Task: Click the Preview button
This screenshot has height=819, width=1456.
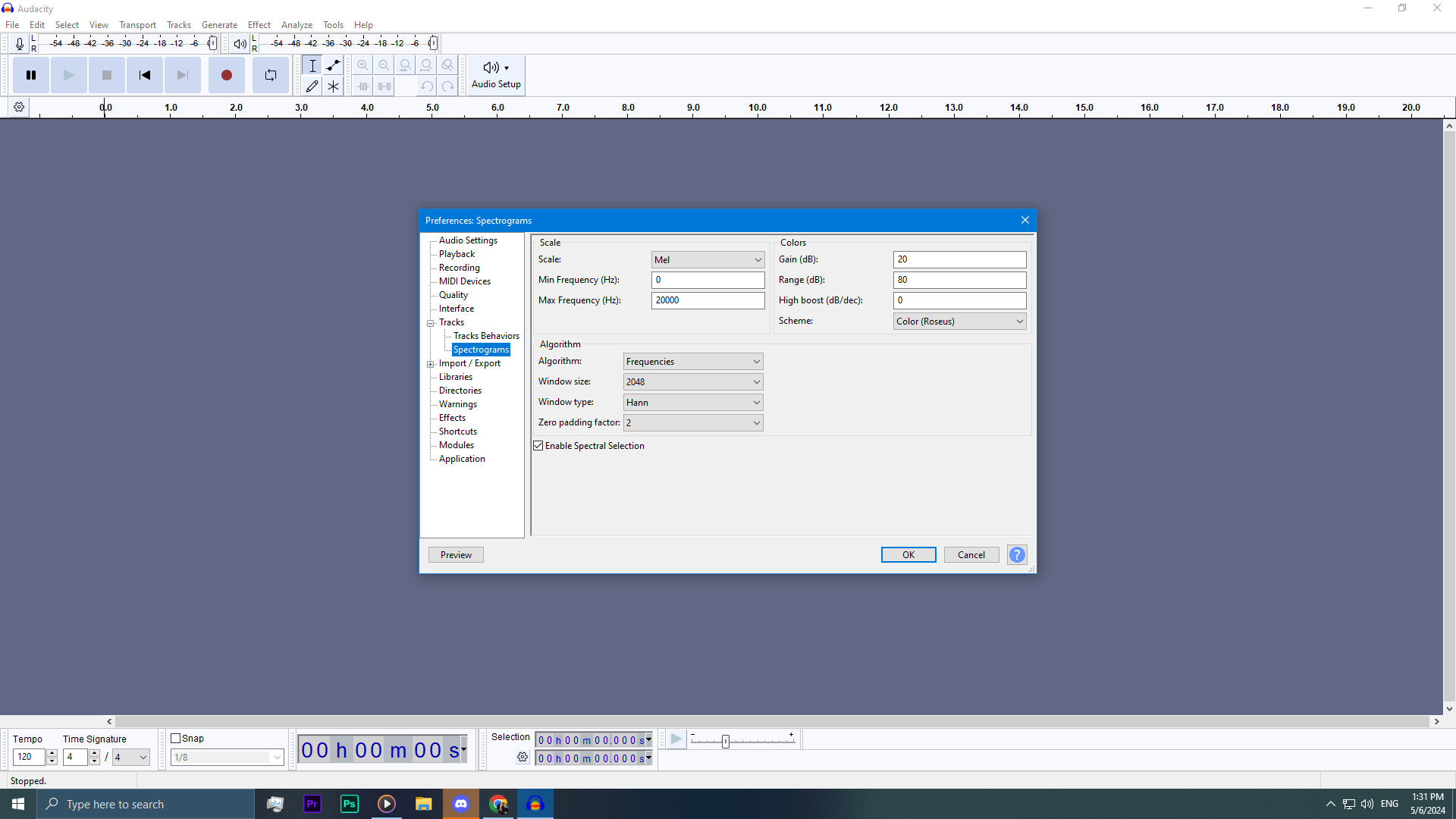Action: pyautogui.click(x=456, y=555)
